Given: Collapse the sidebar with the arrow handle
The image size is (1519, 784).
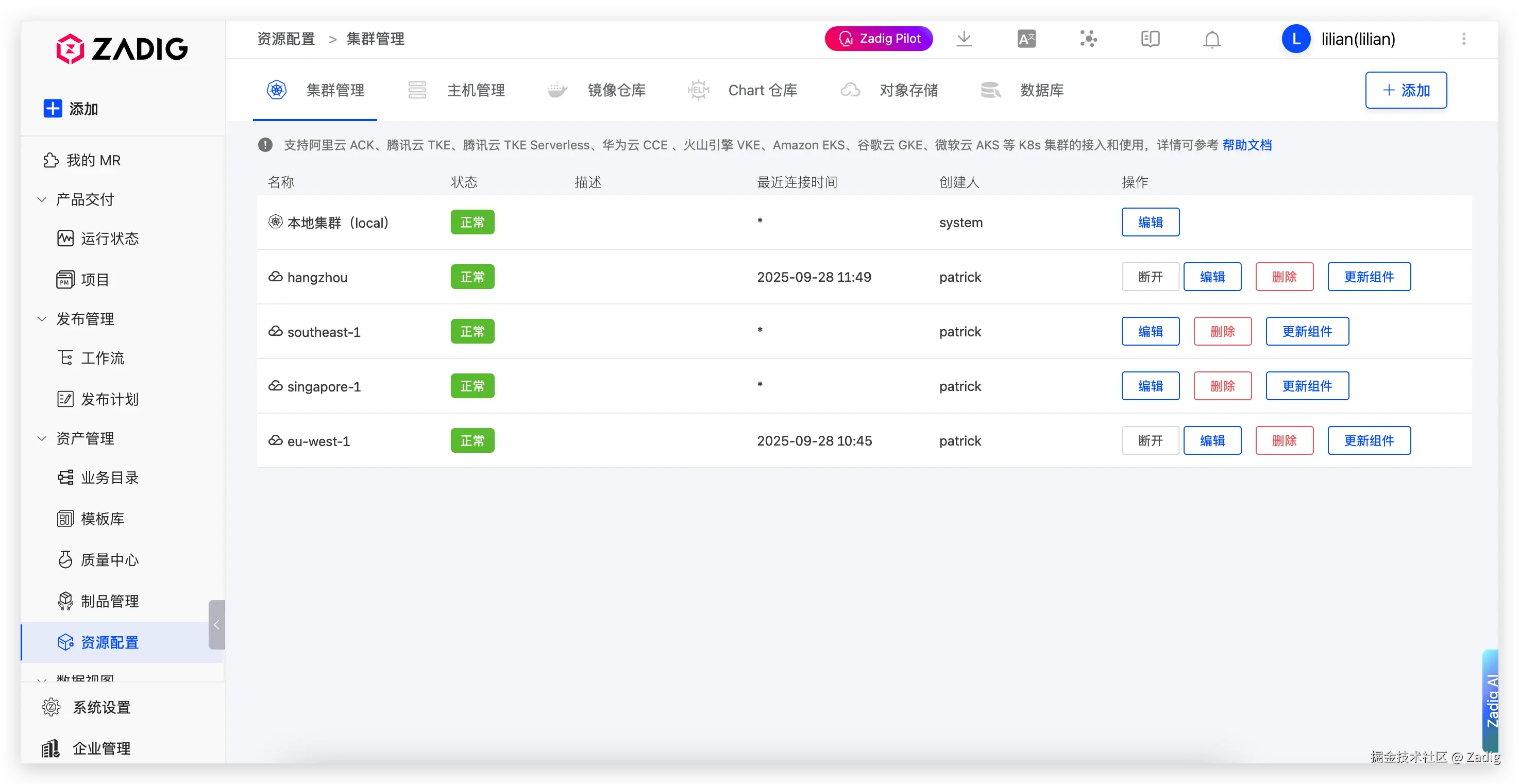Looking at the screenshot, I should coord(216,625).
